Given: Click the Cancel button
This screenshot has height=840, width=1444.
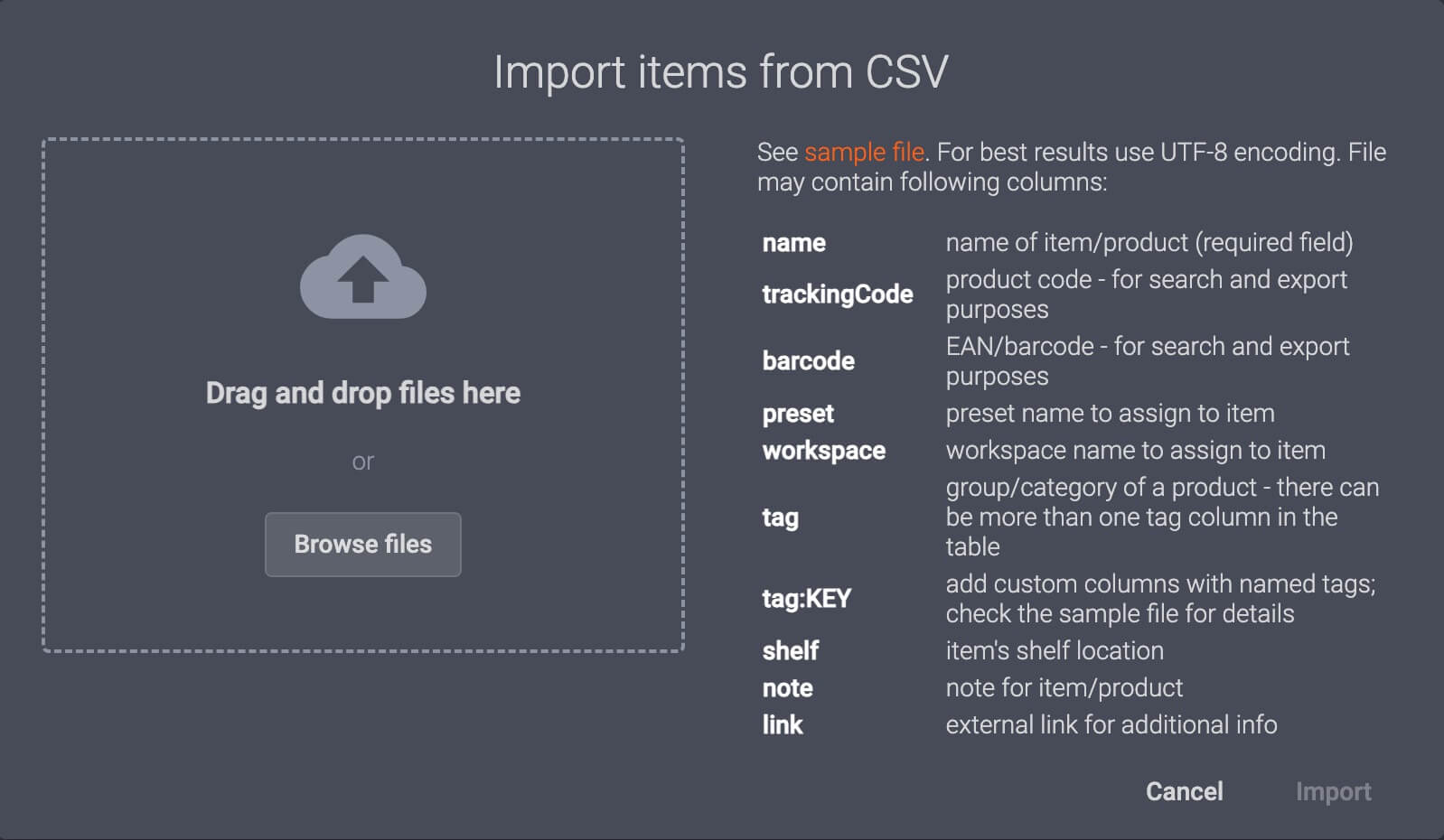Looking at the screenshot, I should [1185, 791].
